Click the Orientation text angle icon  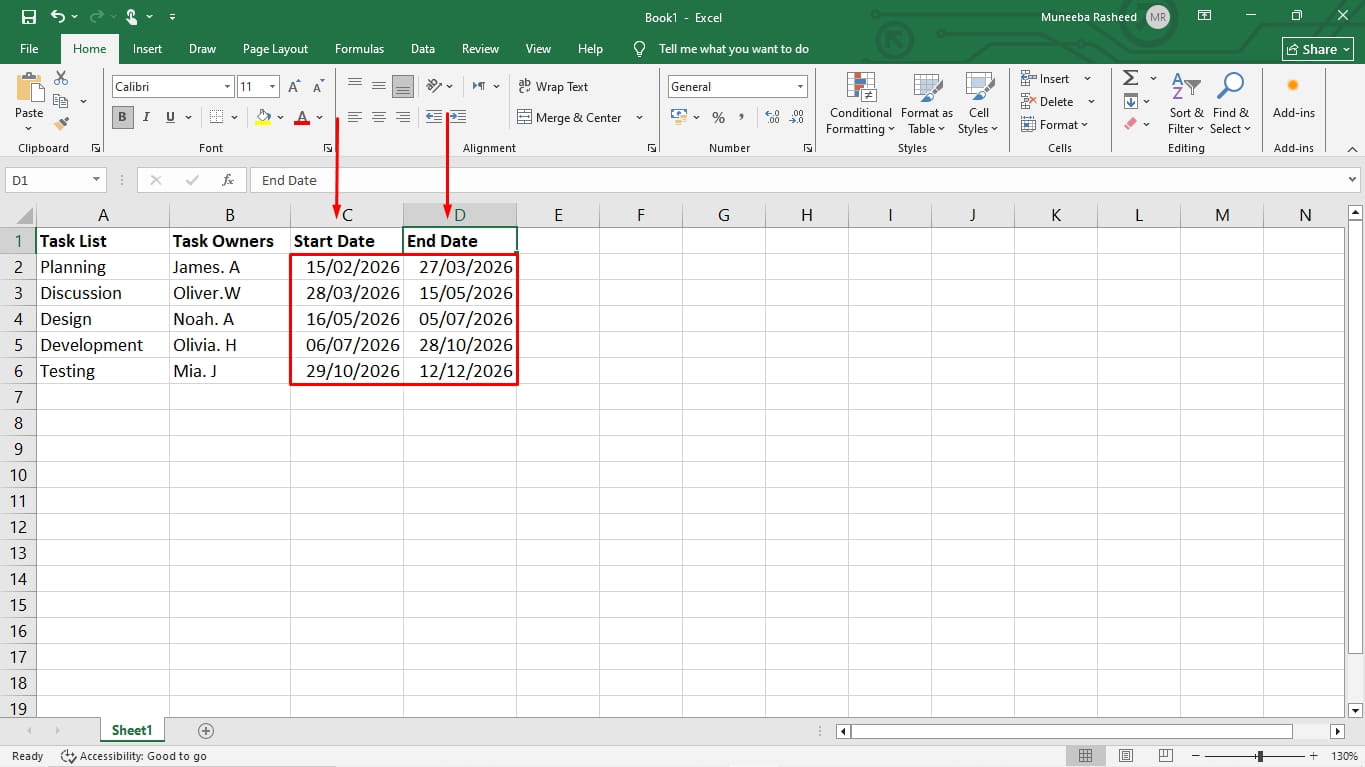434,87
